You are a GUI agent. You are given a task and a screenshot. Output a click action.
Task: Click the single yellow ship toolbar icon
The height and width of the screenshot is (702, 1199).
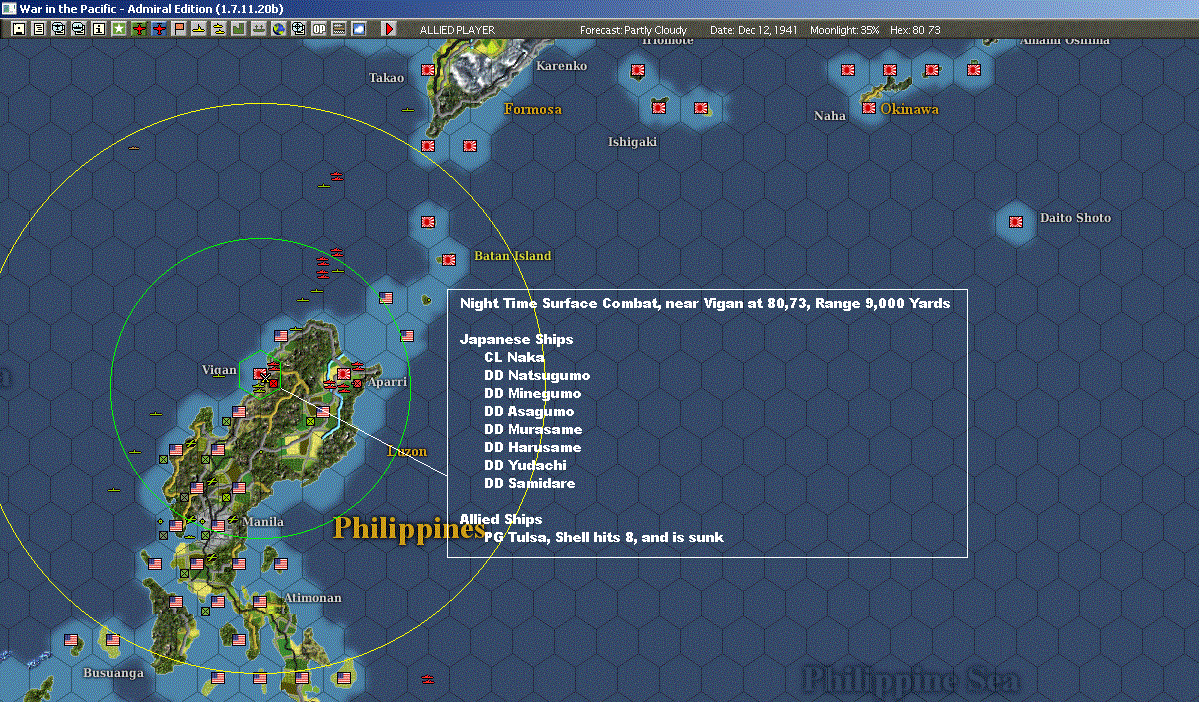click(199, 29)
